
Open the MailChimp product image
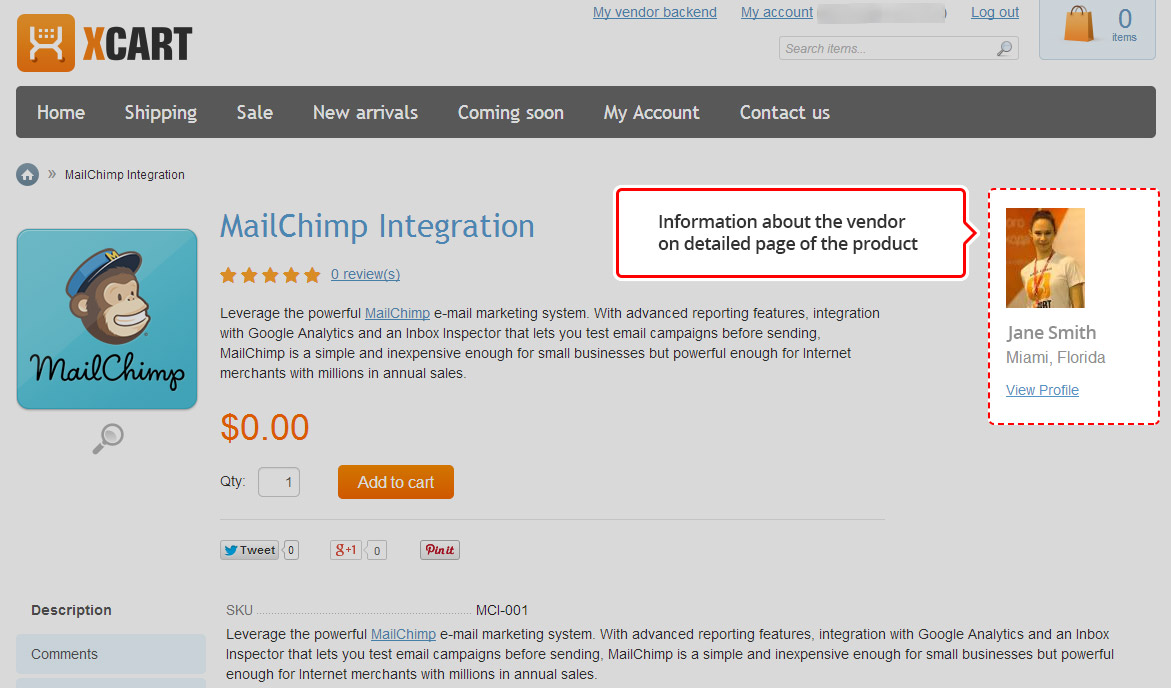[x=107, y=319]
